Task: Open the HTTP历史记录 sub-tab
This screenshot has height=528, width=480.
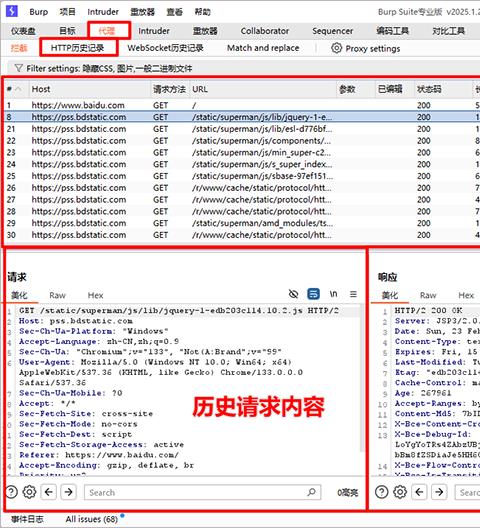Action: (77, 48)
